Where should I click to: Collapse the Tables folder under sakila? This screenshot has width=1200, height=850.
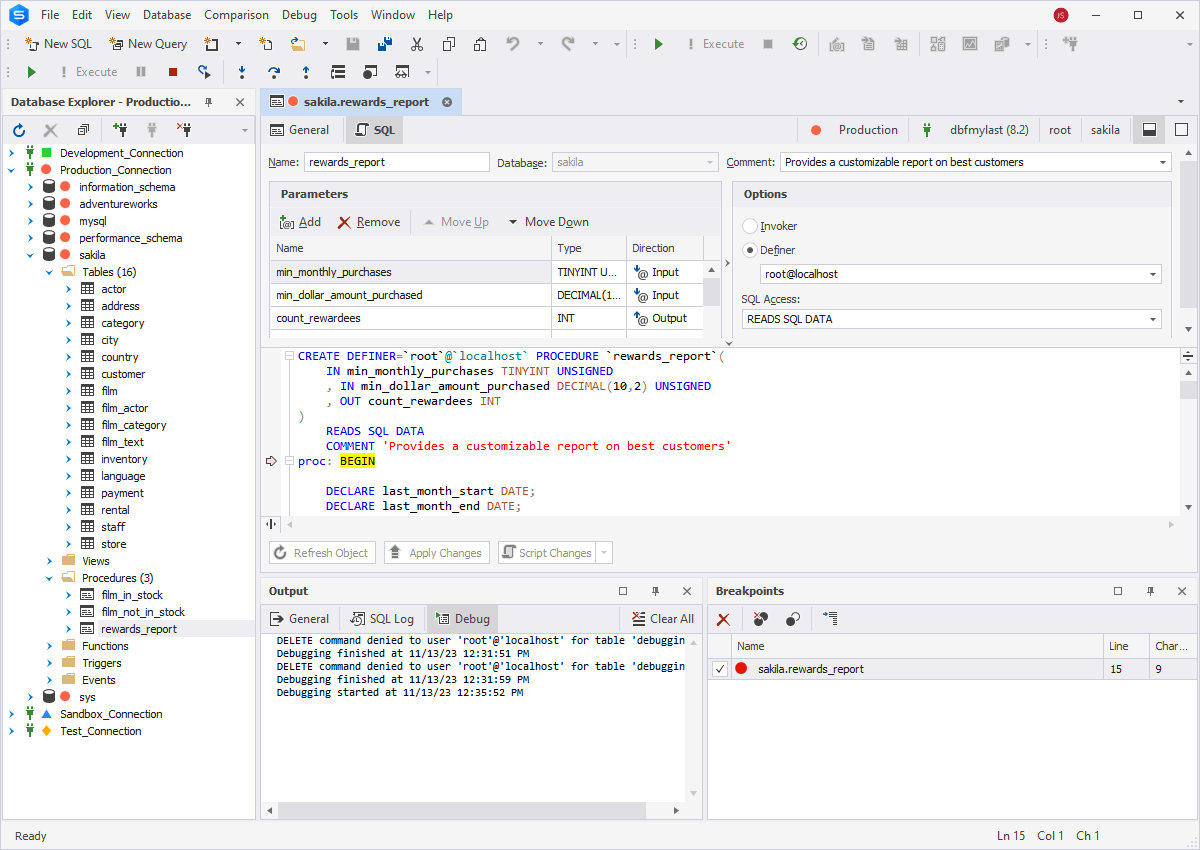click(48, 271)
